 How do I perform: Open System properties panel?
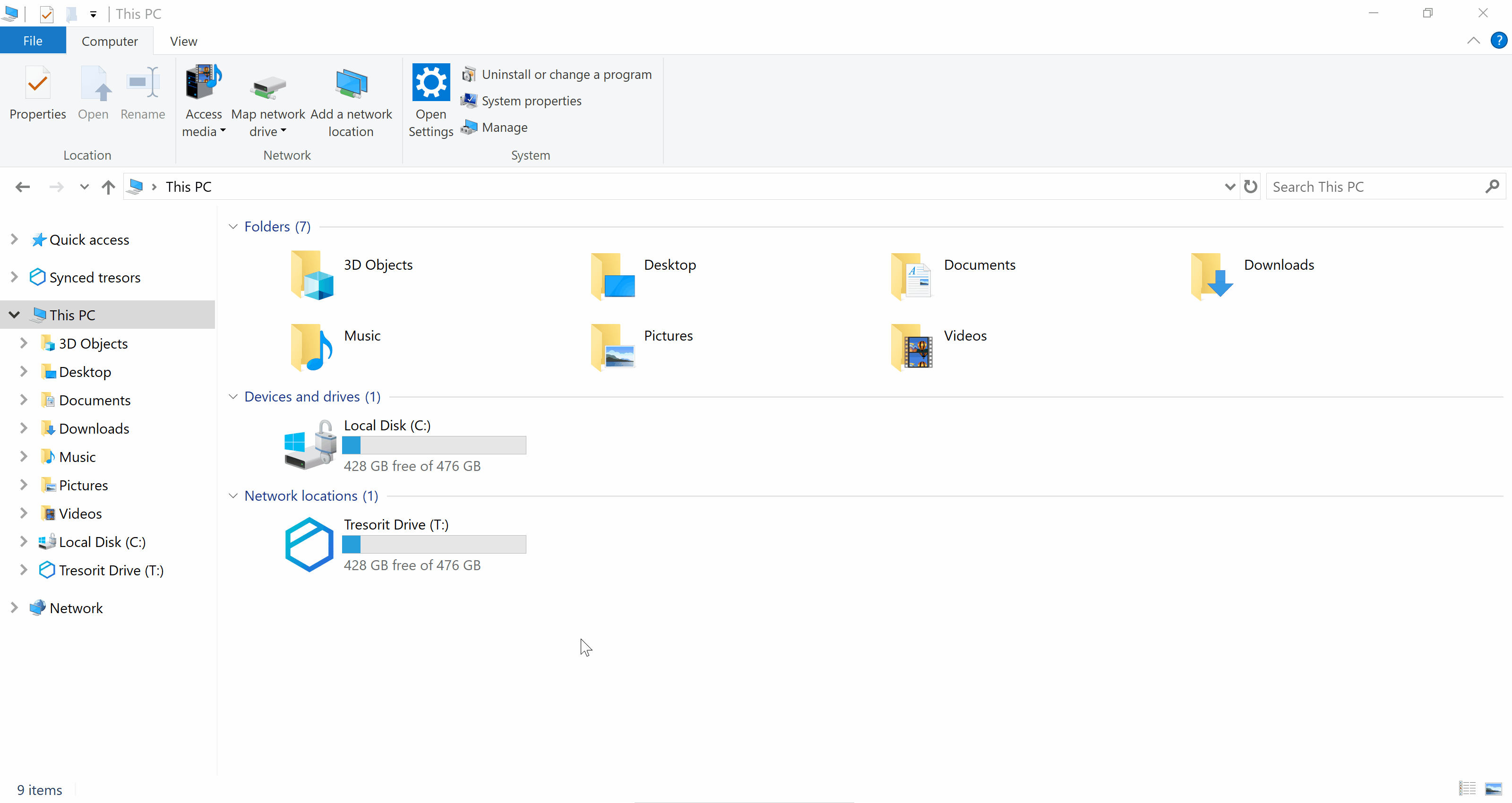click(530, 100)
